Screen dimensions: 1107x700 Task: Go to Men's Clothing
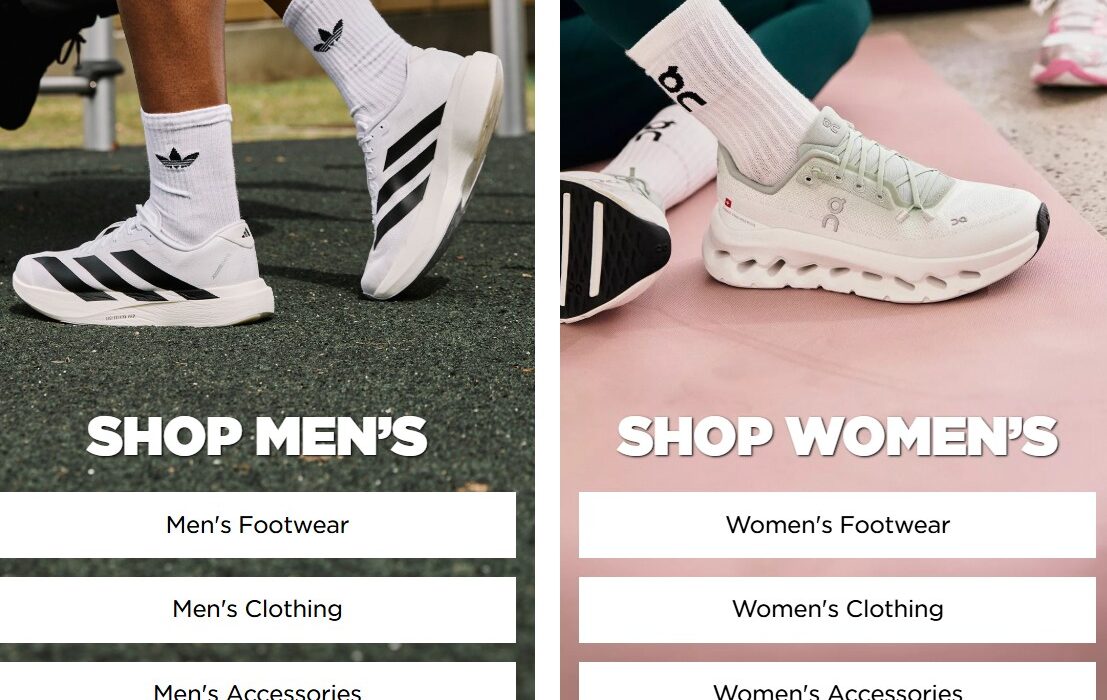click(258, 610)
